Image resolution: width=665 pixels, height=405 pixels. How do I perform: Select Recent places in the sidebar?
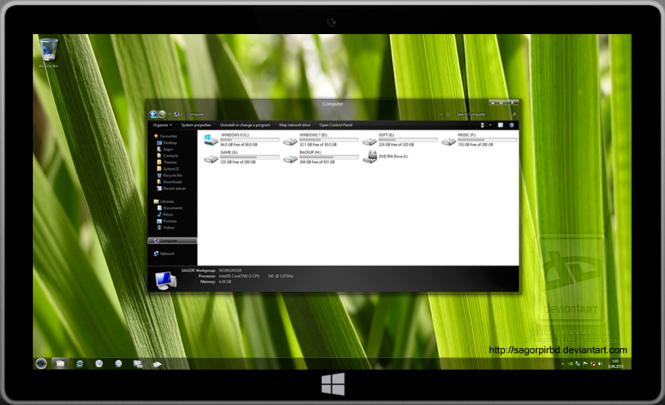[x=171, y=188]
